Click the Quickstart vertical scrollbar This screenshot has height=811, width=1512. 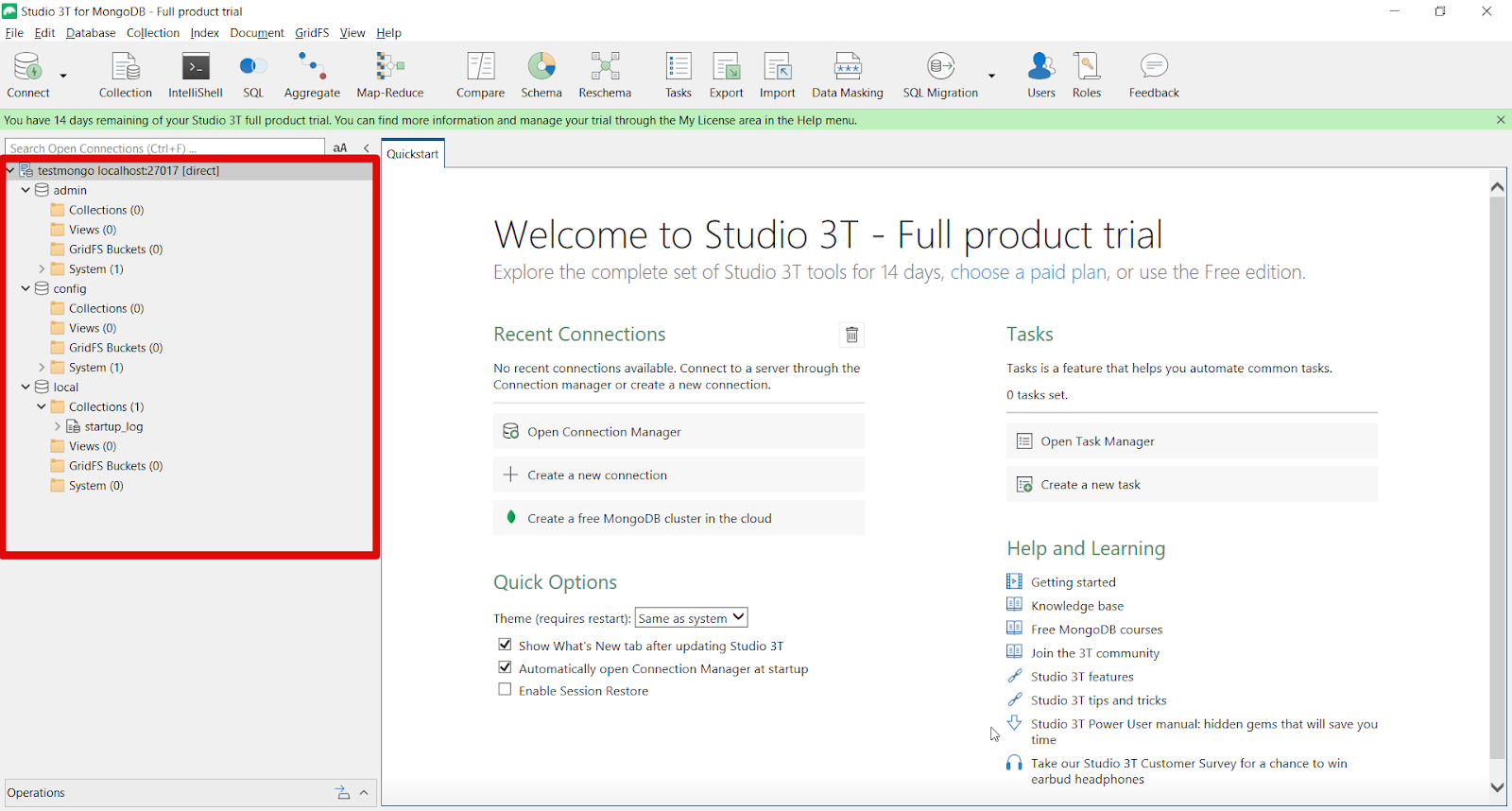click(1497, 473)
